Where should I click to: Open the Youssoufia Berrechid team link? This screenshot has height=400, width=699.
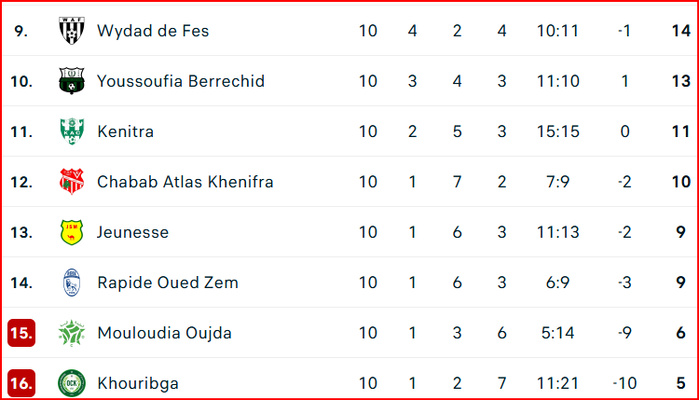(x=180, y=81)
